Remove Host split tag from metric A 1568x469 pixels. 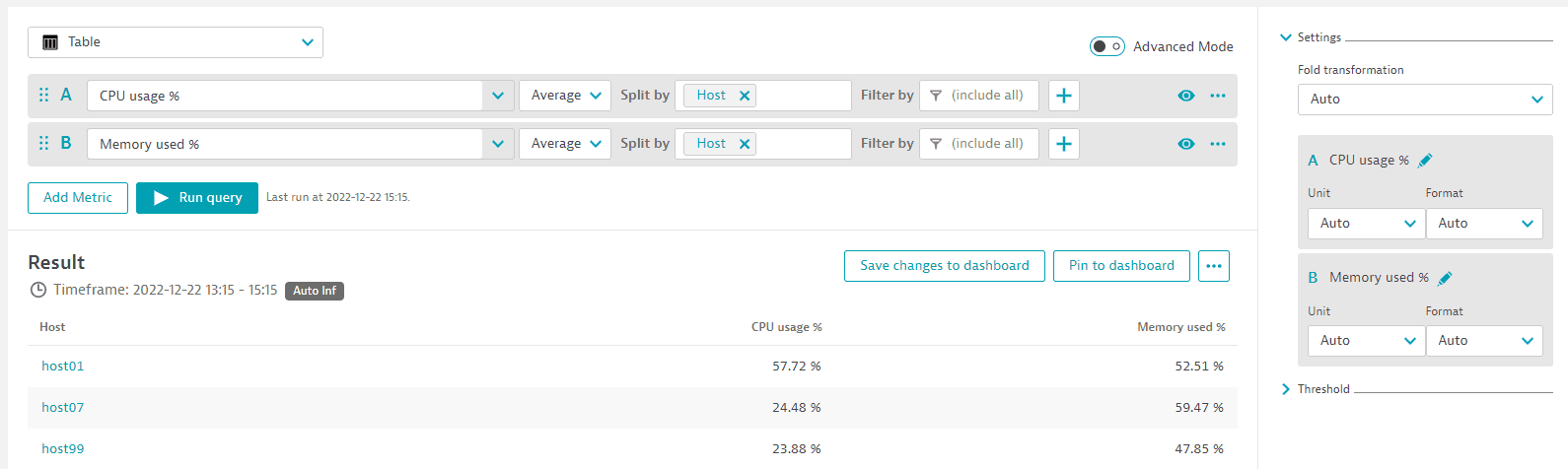[745, 96]
